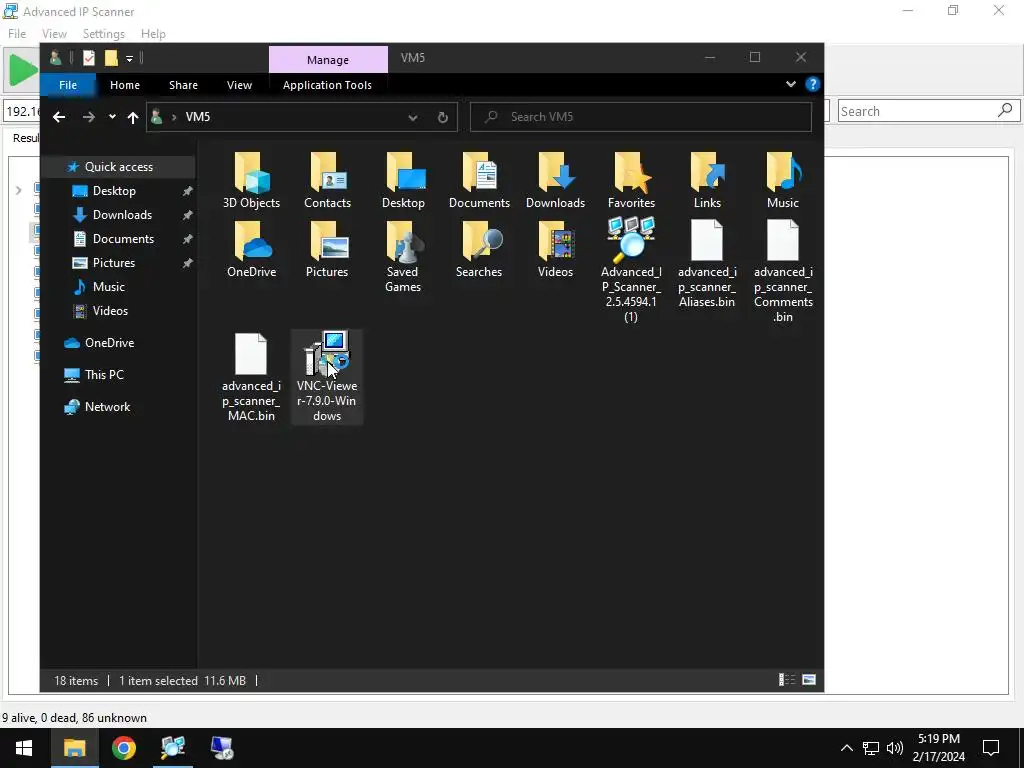The image size is (1024, 768).
Task: Click Properties icon in quick access toolbar
Action: pyautogui.click(x=89, y=58)
